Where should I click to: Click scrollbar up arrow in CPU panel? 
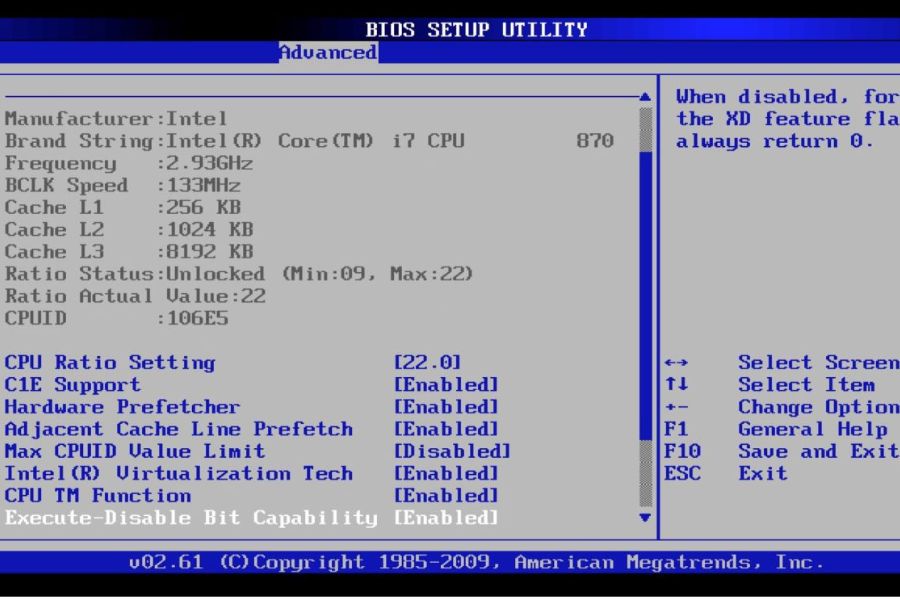tap(645, 97)
